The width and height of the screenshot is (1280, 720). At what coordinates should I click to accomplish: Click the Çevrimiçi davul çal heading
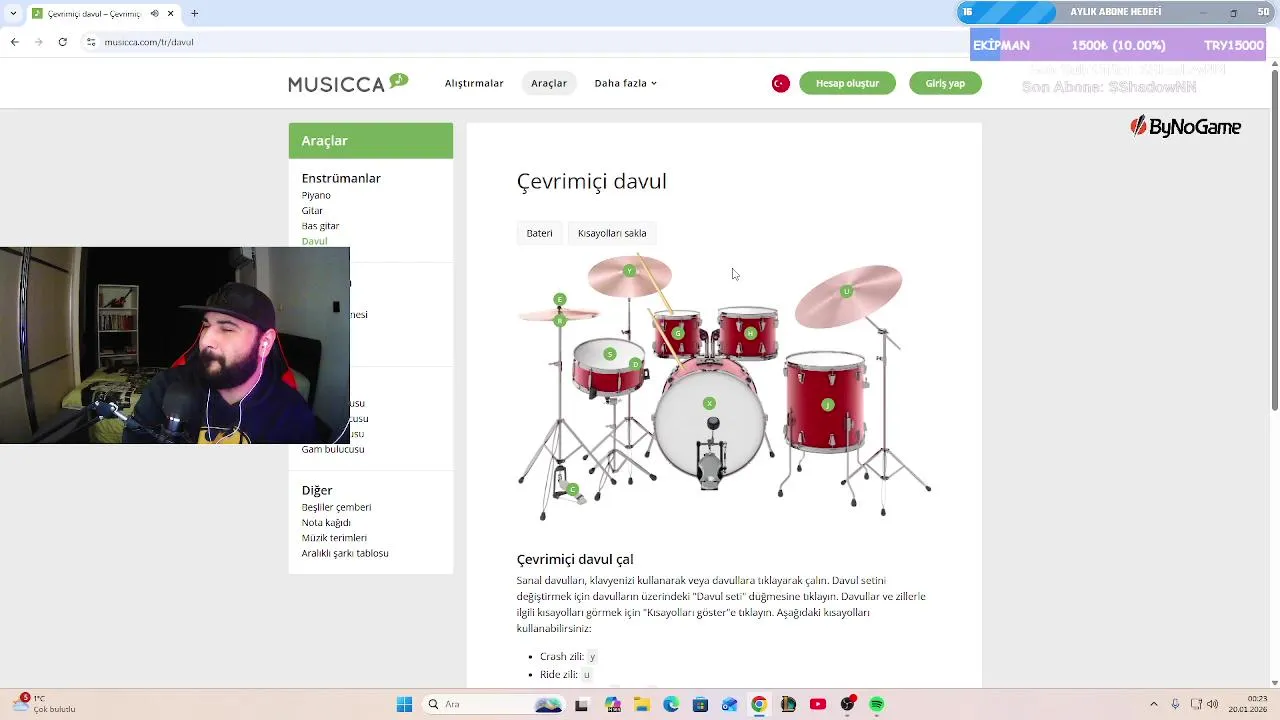pyautogui.click(x=575, y=559)
